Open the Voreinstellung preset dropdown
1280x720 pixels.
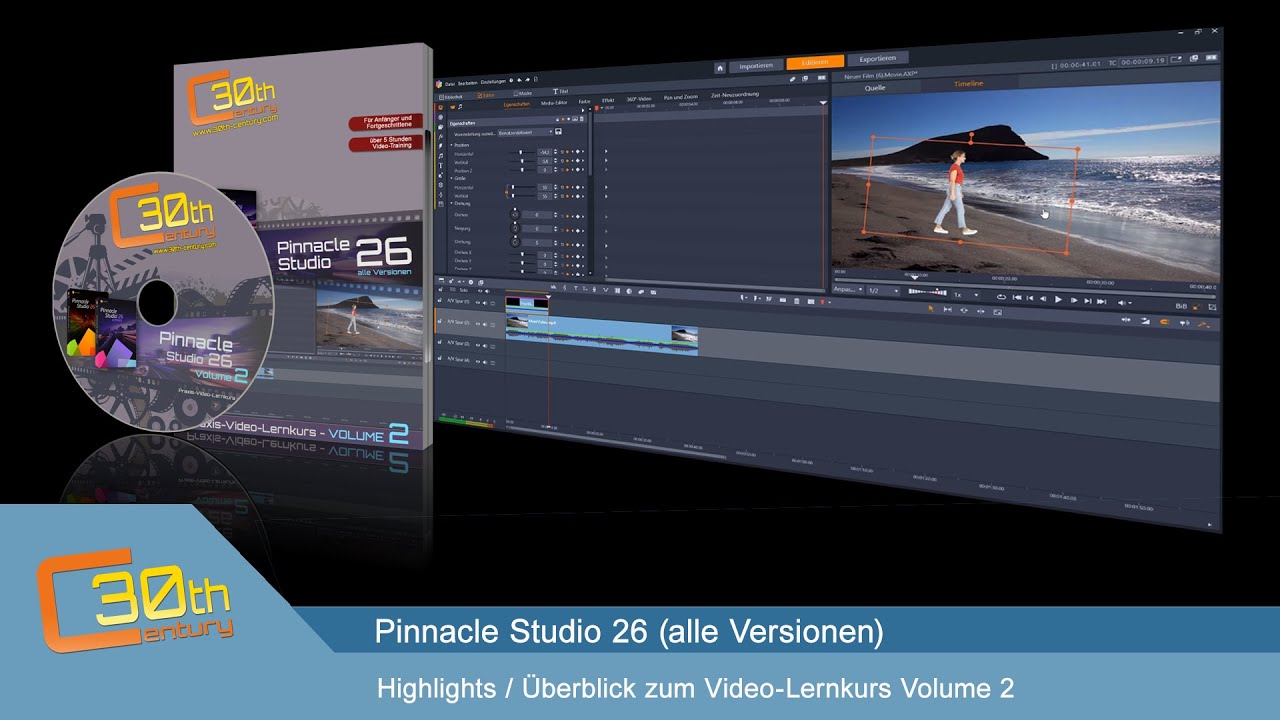click(x=526, y=132)
